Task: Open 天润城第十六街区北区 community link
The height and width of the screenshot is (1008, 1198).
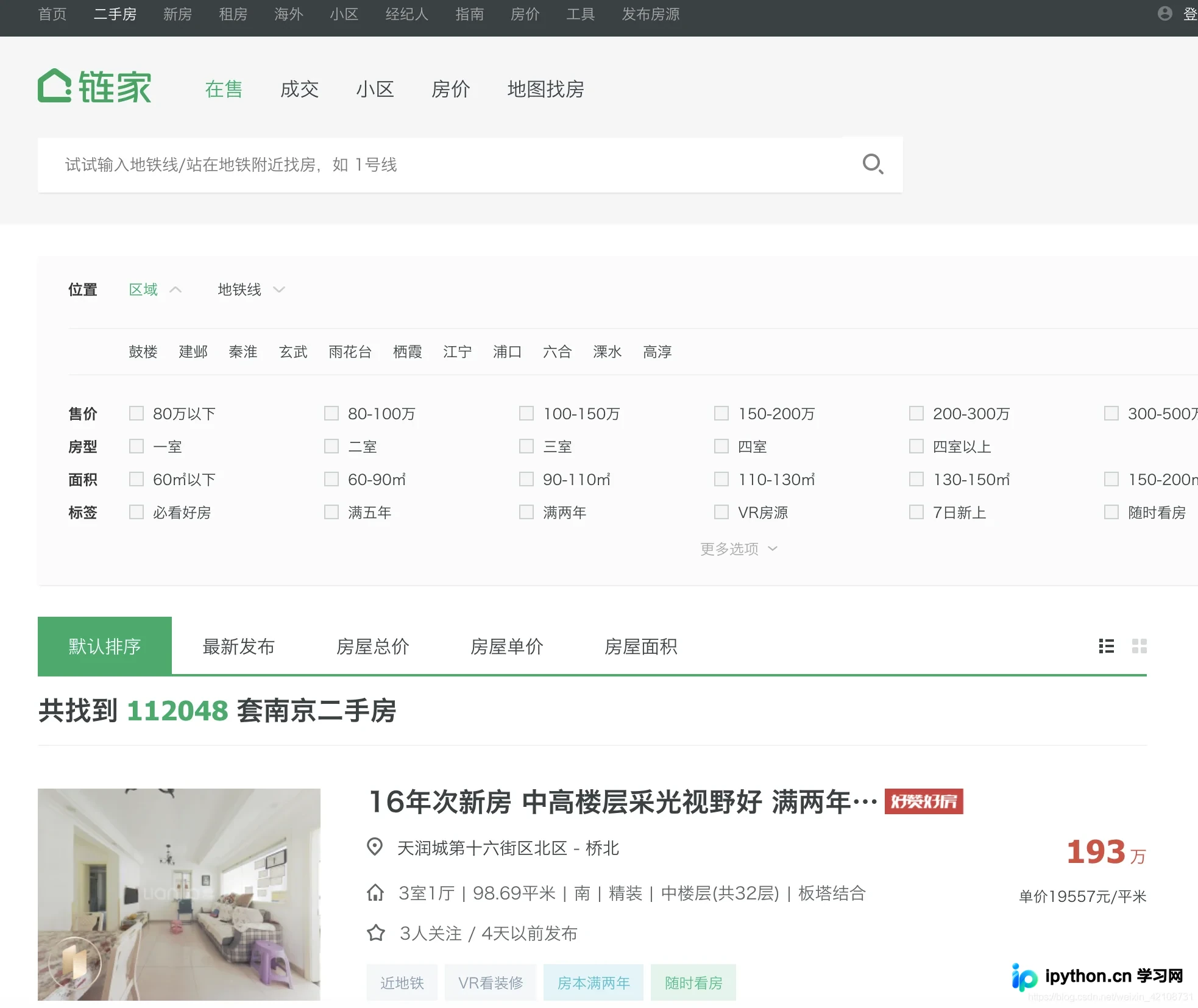Action: coord(482,848)
